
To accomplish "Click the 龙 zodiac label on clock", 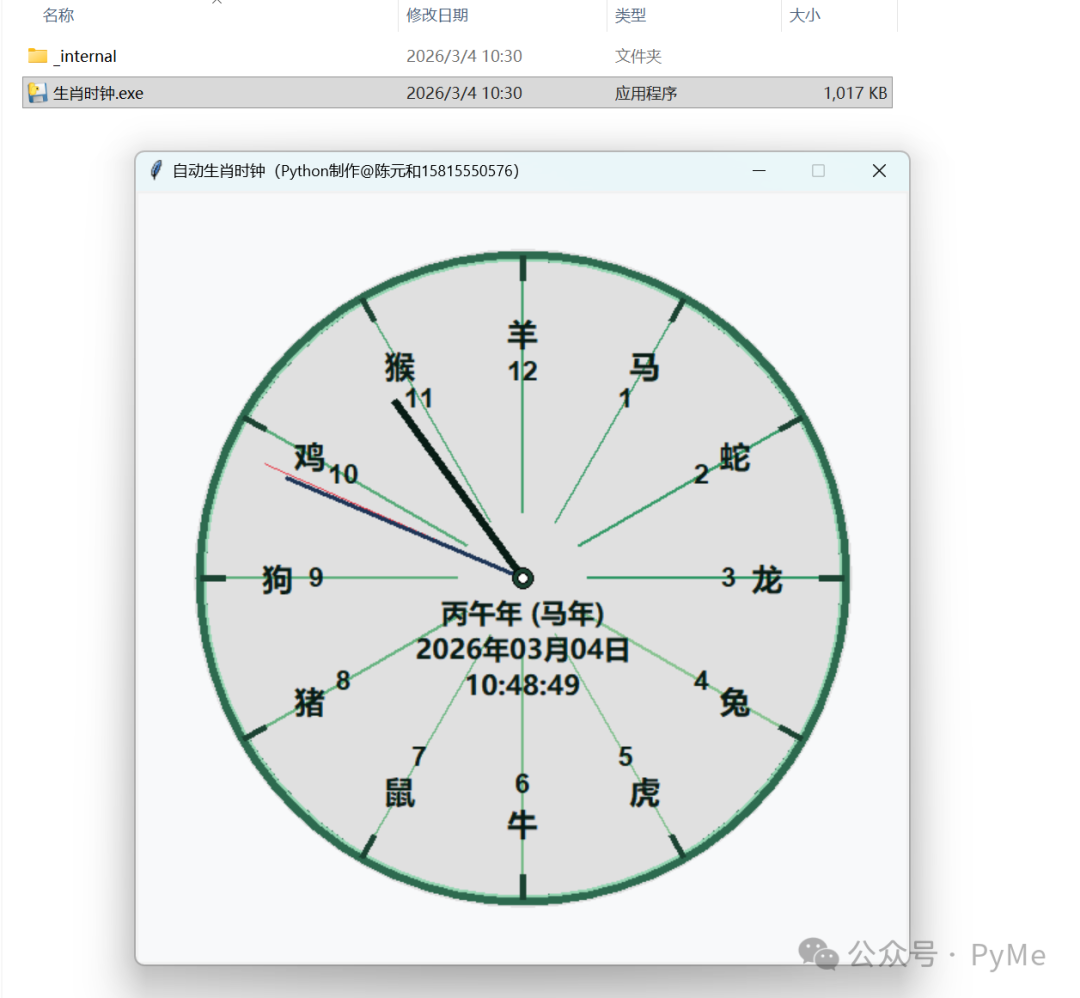I will click(767, 579).
